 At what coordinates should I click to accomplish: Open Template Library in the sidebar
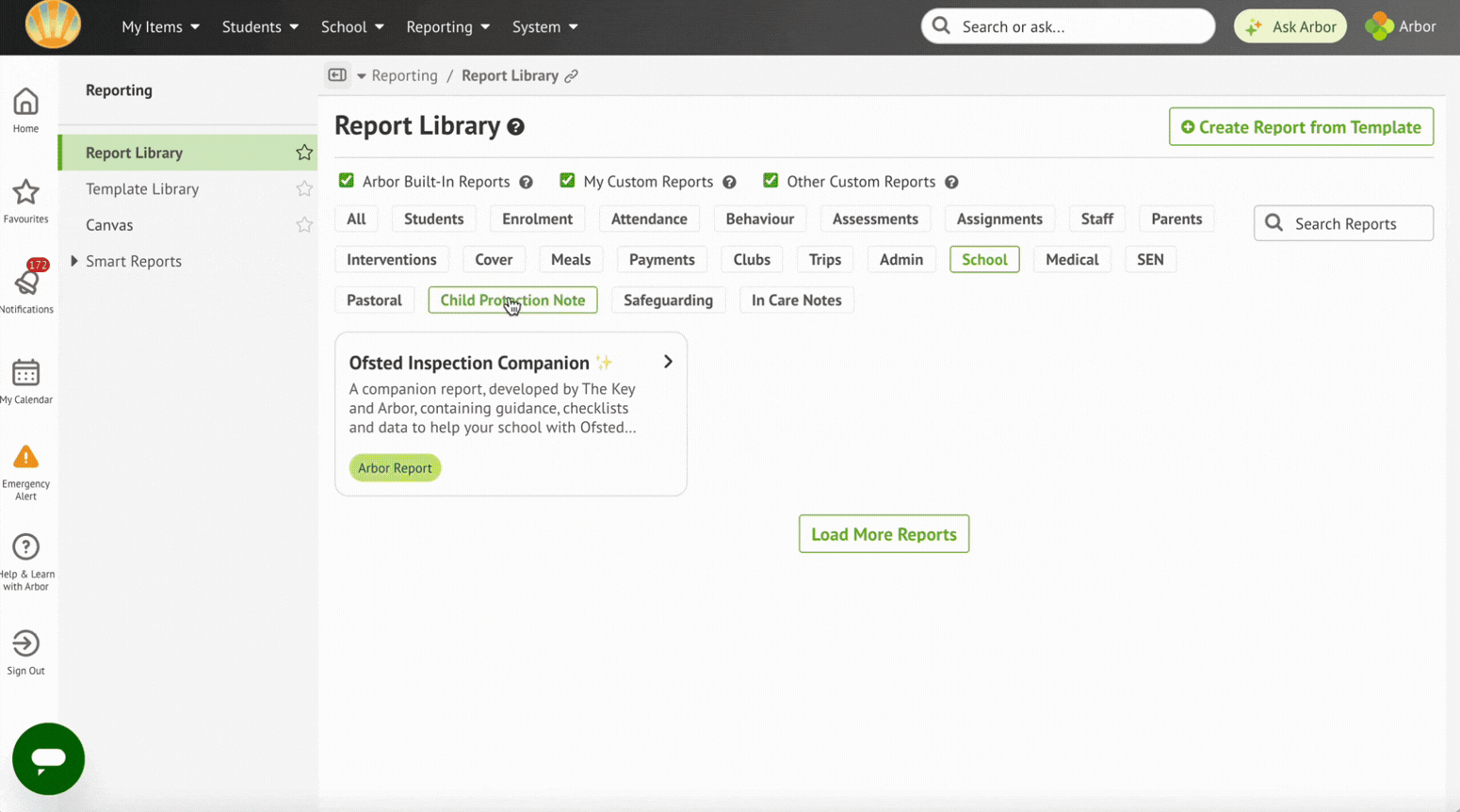tap(142, 188)
